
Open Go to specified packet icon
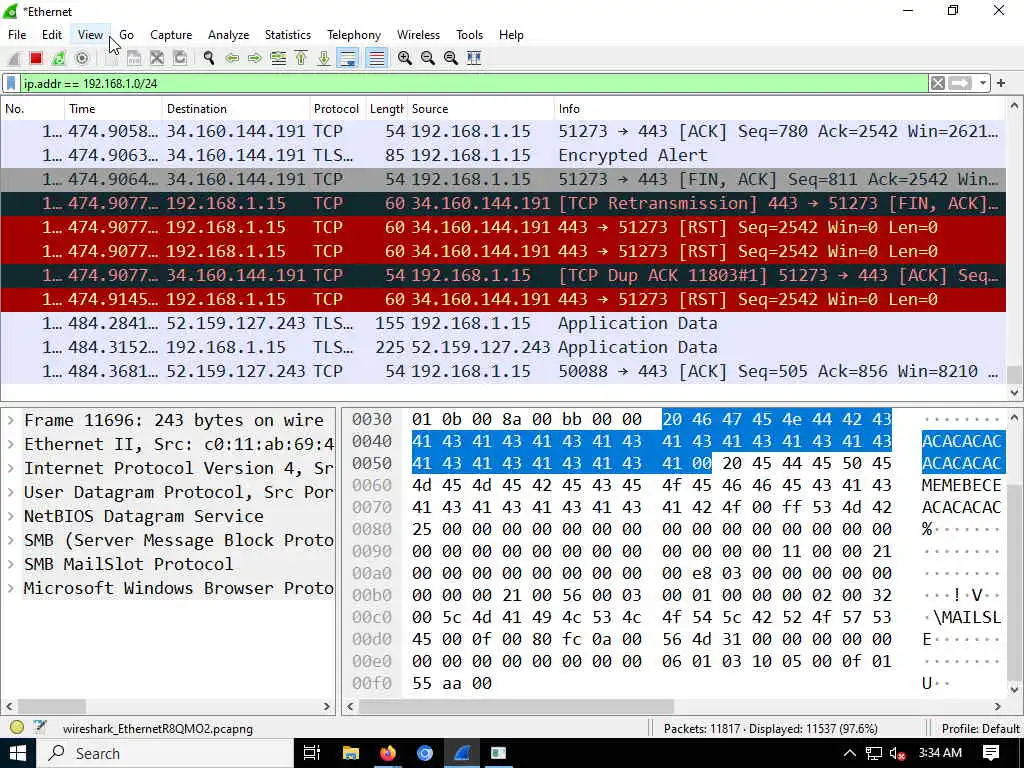[278, 58]
